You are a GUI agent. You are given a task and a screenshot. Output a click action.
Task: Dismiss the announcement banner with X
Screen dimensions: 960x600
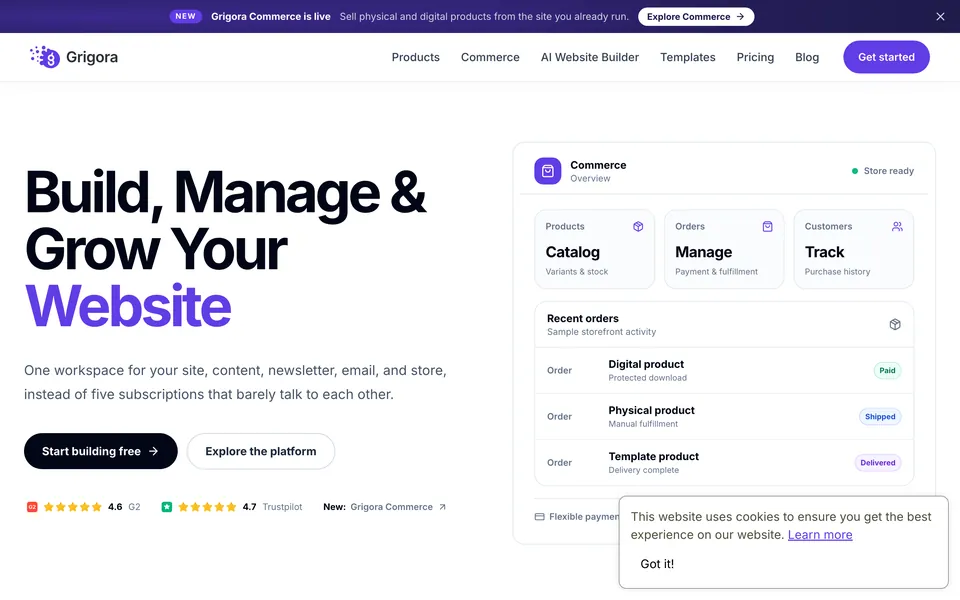(x=940, y=17)
